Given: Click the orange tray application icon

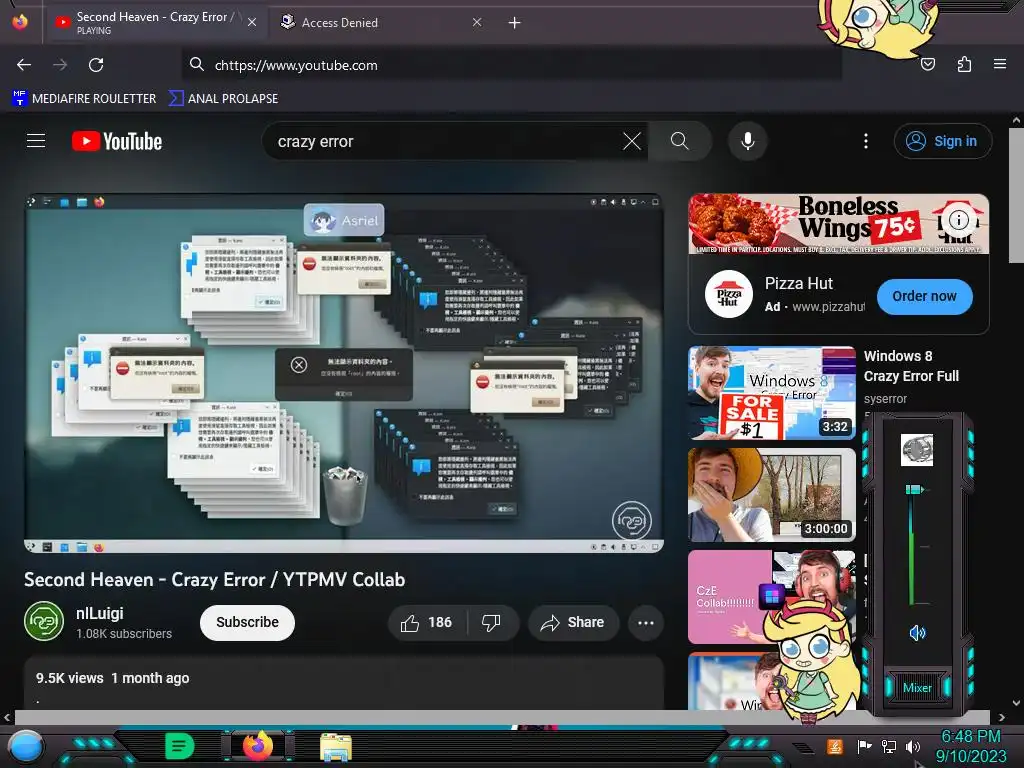Looking at the screenshot, I should click(x=835, y=746).
